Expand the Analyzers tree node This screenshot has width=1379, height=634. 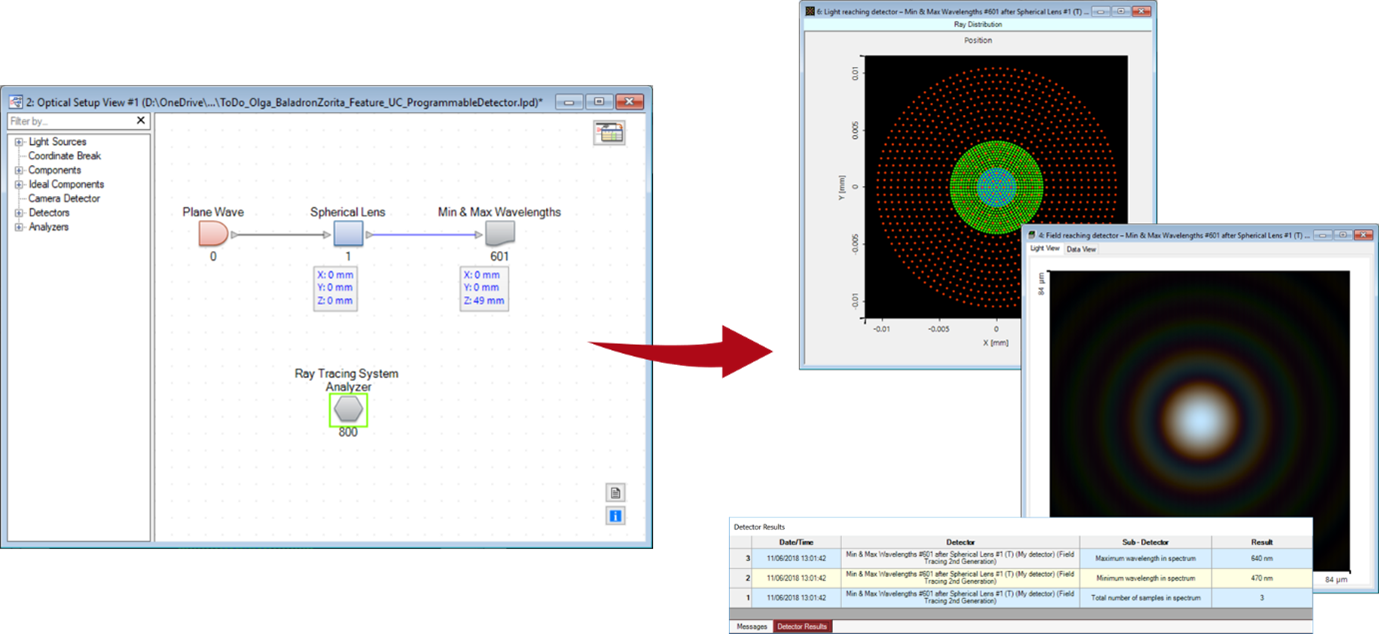19,227
